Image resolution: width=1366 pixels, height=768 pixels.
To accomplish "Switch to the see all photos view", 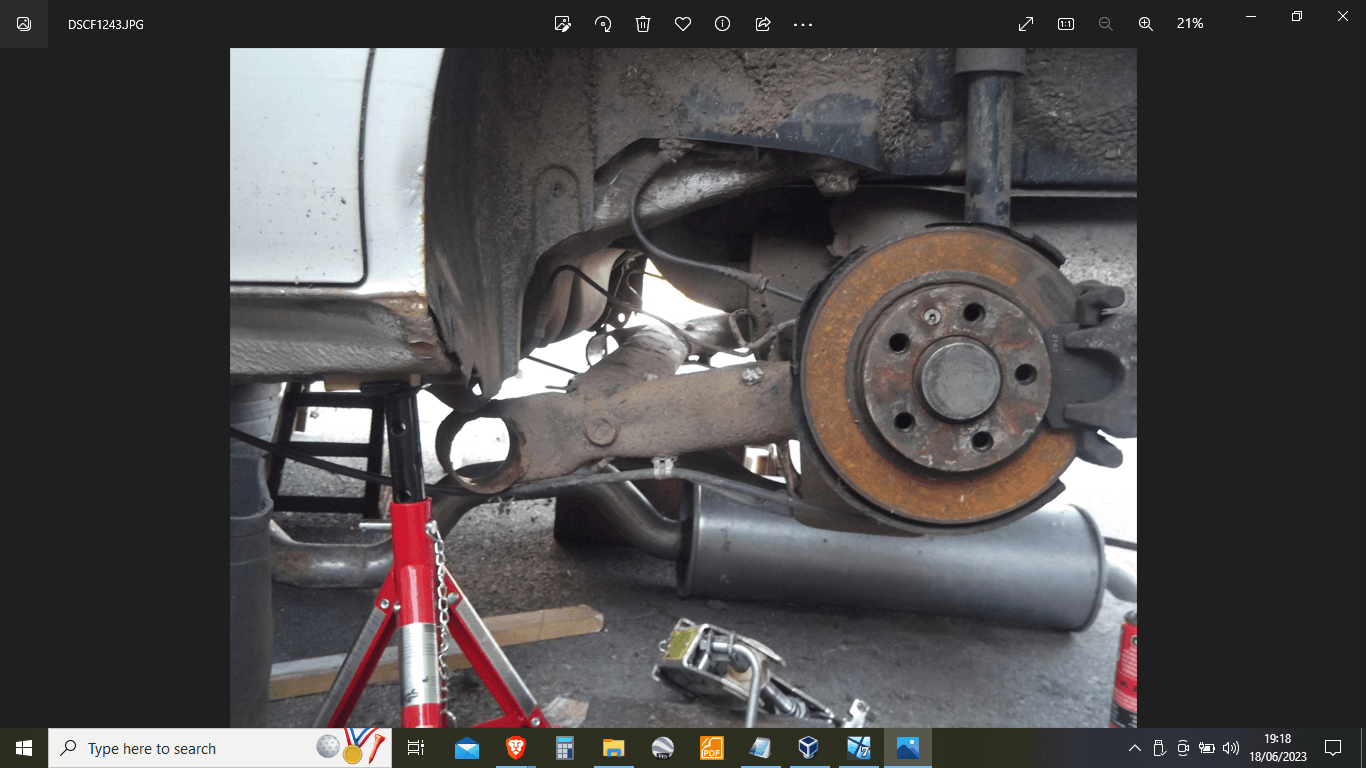I will point(22,24).
